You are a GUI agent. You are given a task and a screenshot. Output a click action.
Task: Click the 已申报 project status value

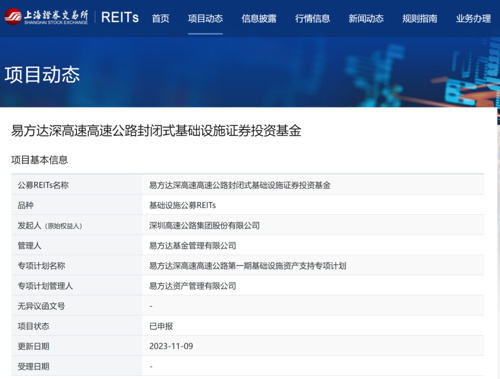tap(161, 326)
